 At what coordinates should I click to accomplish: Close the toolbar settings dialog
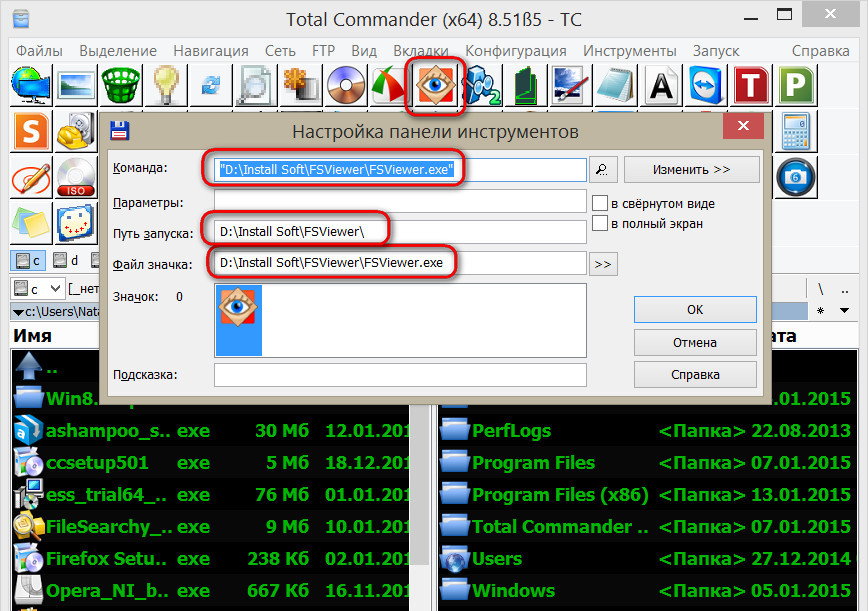coord(743,126)
